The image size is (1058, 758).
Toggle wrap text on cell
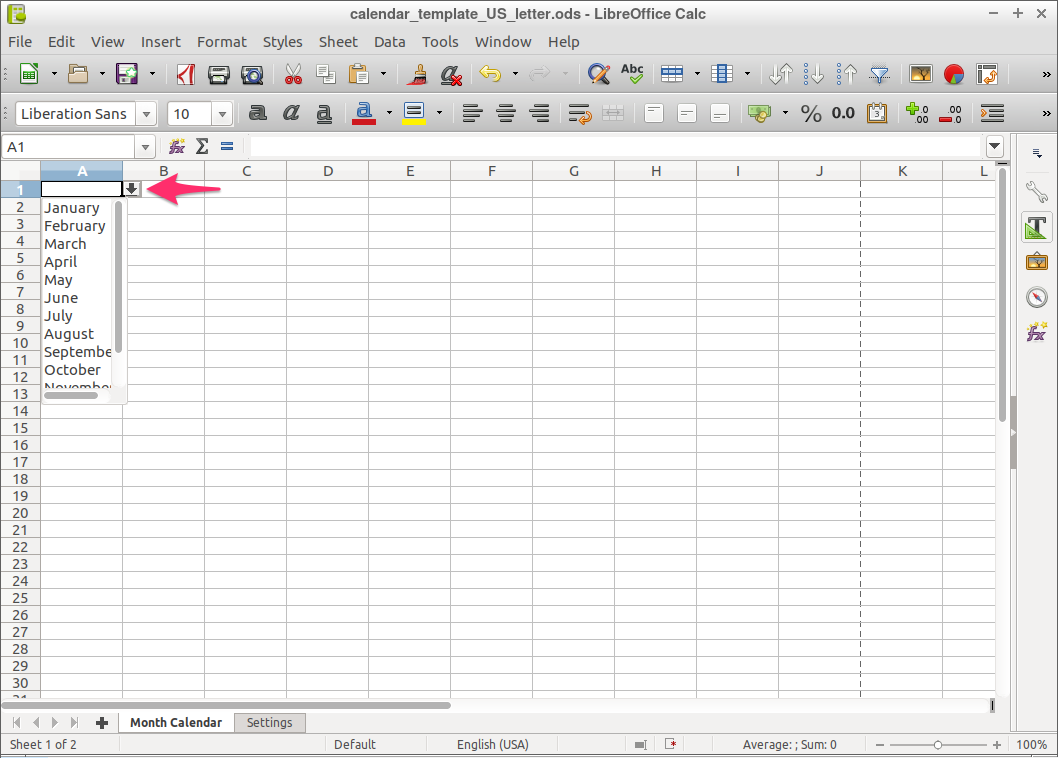pos(579,113)
